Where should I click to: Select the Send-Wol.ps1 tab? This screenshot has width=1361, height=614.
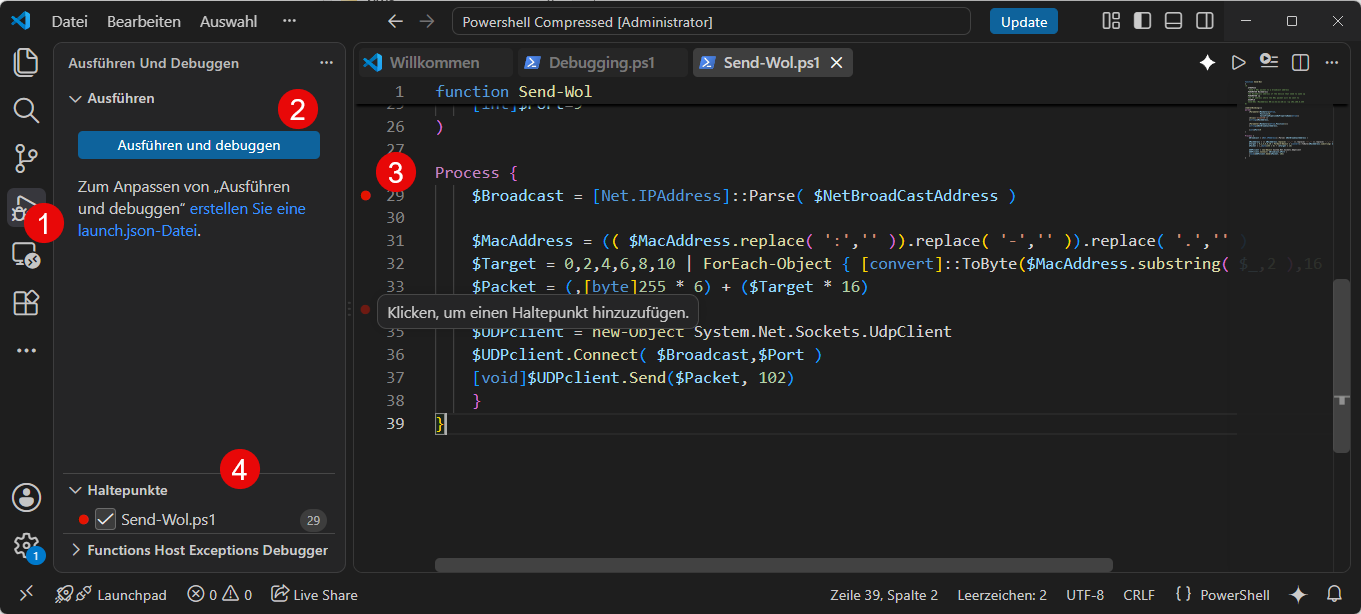(x=771, y=63)
